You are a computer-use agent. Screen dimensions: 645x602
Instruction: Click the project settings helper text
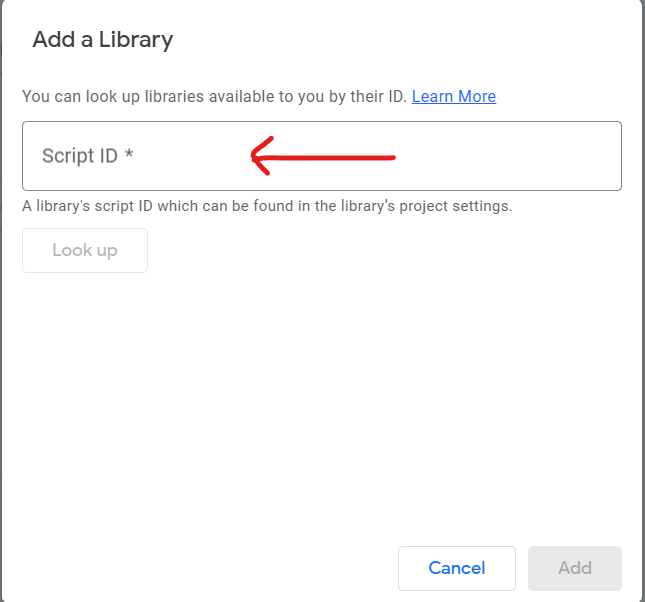coord(267,206)
